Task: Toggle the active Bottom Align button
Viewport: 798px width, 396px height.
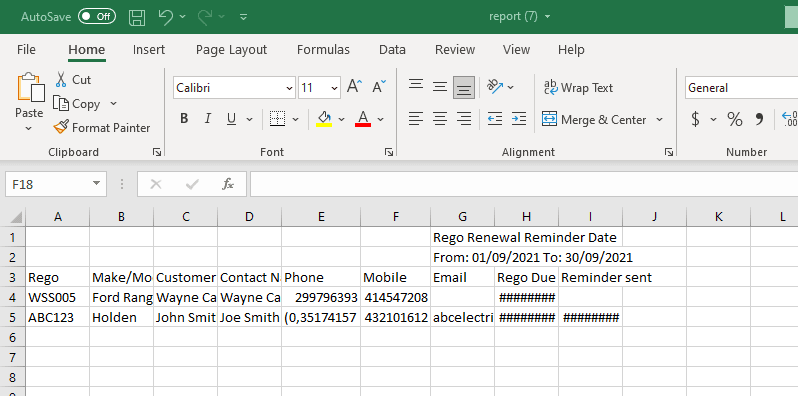Action: point(463,88)
